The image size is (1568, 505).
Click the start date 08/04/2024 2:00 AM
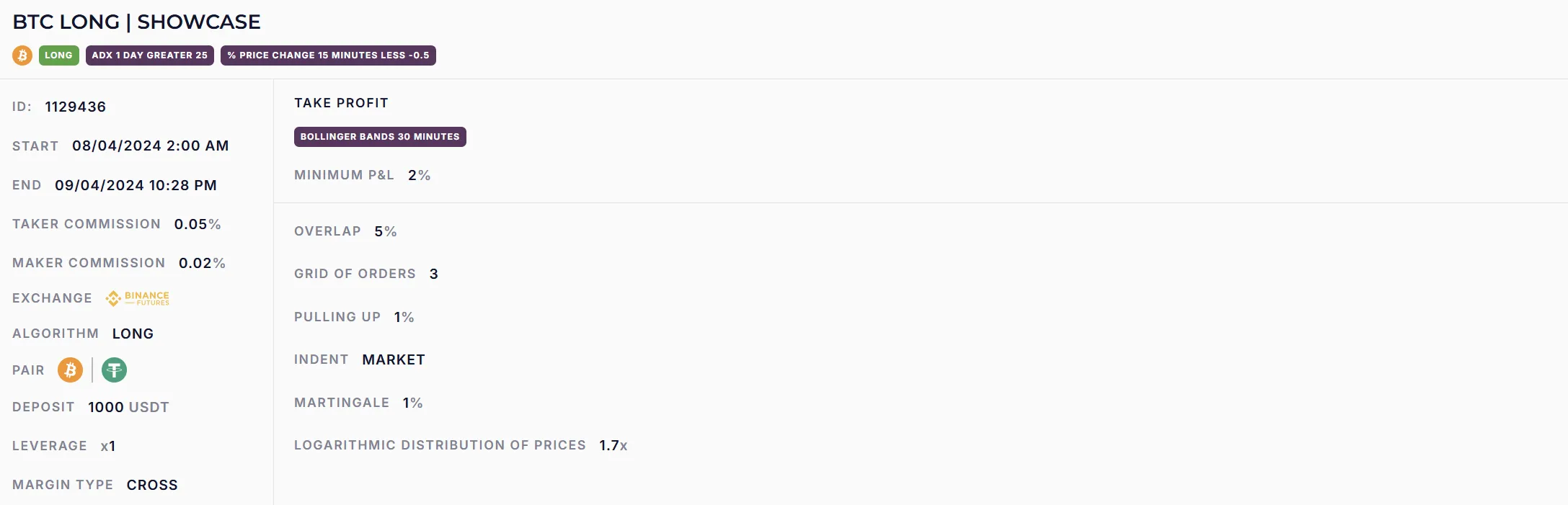pos(150,146)
